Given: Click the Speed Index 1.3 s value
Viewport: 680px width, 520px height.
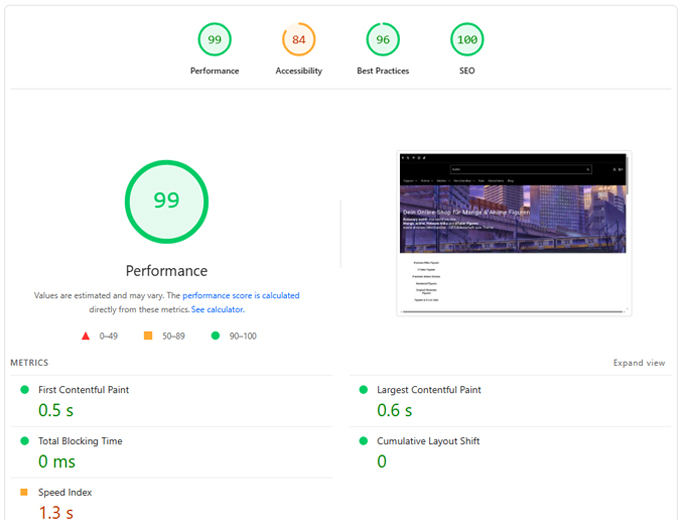Looking at the screenshot, I should (x=55, y=512).
